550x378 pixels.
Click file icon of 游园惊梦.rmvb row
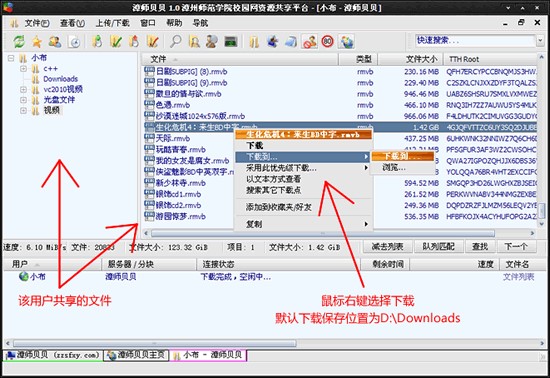tap(149, 216)
